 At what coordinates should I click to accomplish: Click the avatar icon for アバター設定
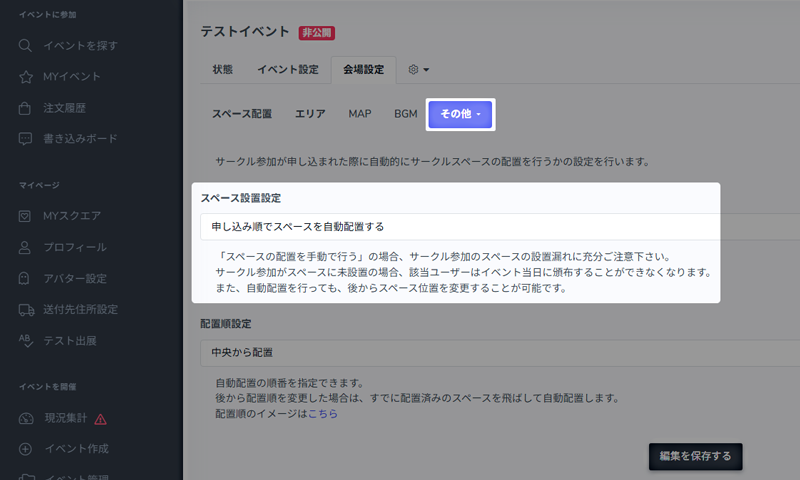click(x=25, y=278)
